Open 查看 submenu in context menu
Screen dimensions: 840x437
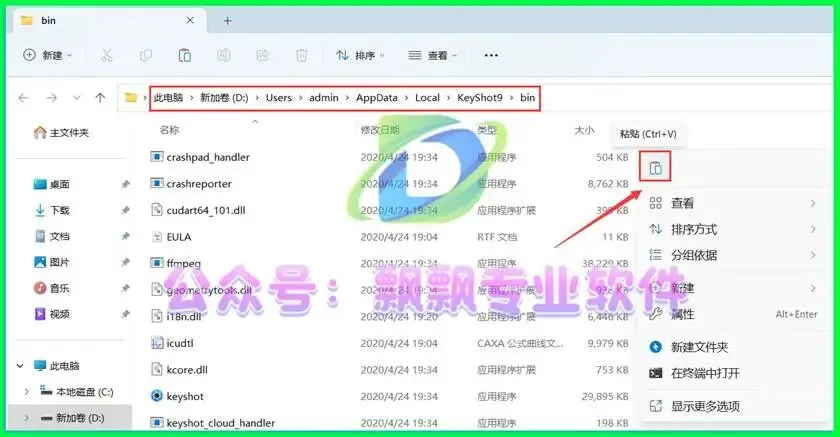(x=732, y=203)
